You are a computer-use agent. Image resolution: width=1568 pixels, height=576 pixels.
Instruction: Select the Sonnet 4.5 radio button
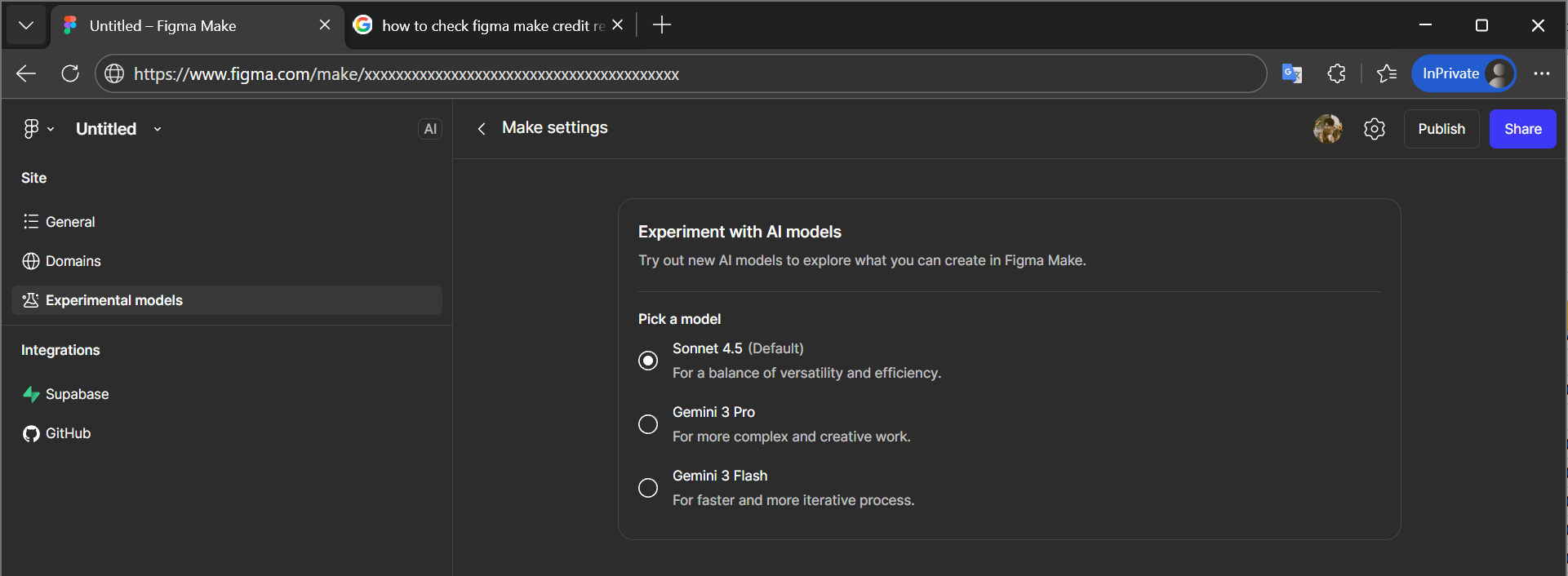648,361
